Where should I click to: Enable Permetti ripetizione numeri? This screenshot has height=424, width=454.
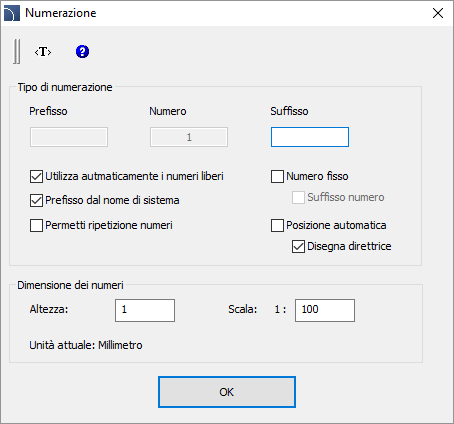pyautogui.click(x=36, y=225)
